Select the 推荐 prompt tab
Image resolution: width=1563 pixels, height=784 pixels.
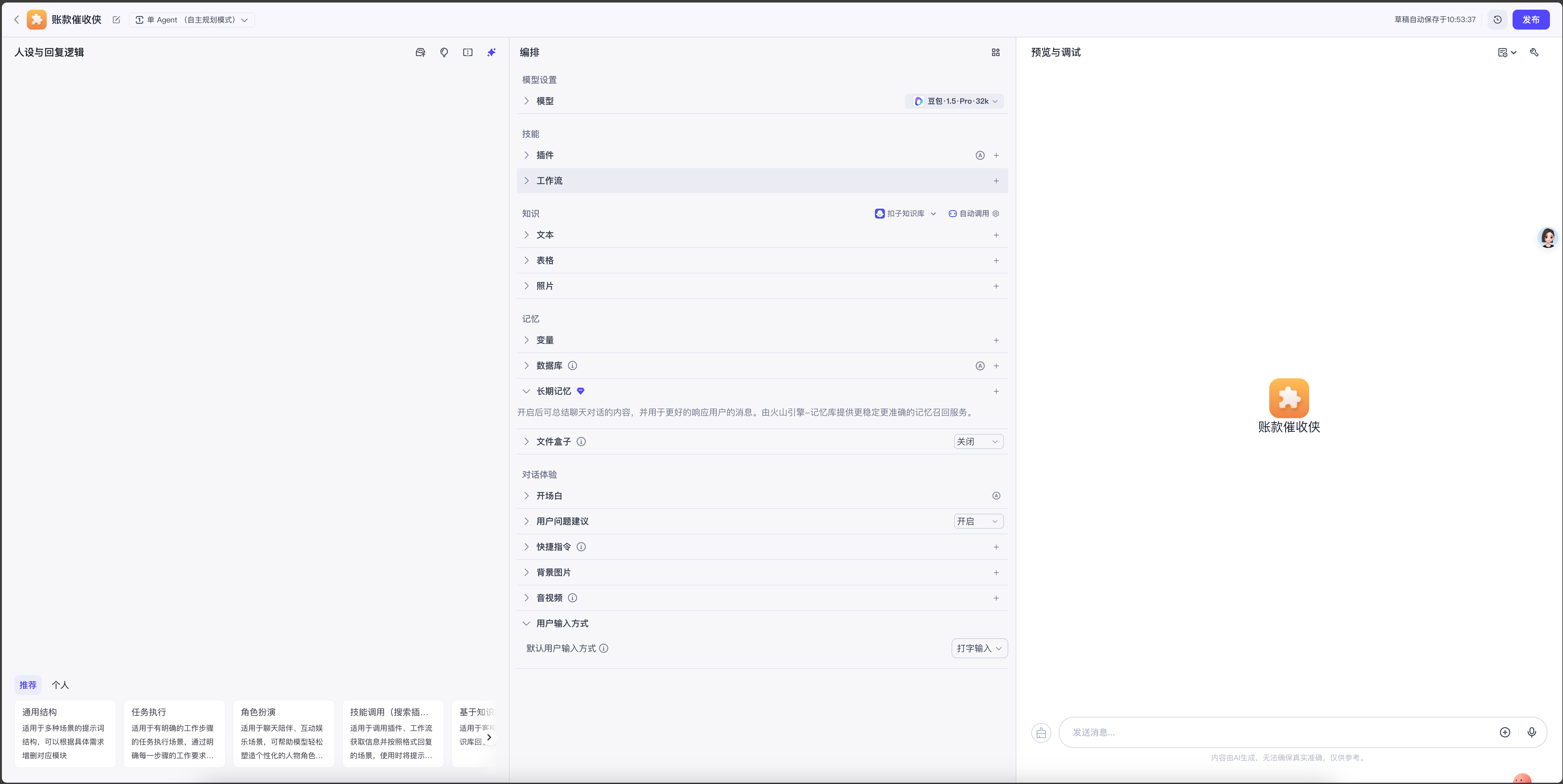click(x=28, y=685)
